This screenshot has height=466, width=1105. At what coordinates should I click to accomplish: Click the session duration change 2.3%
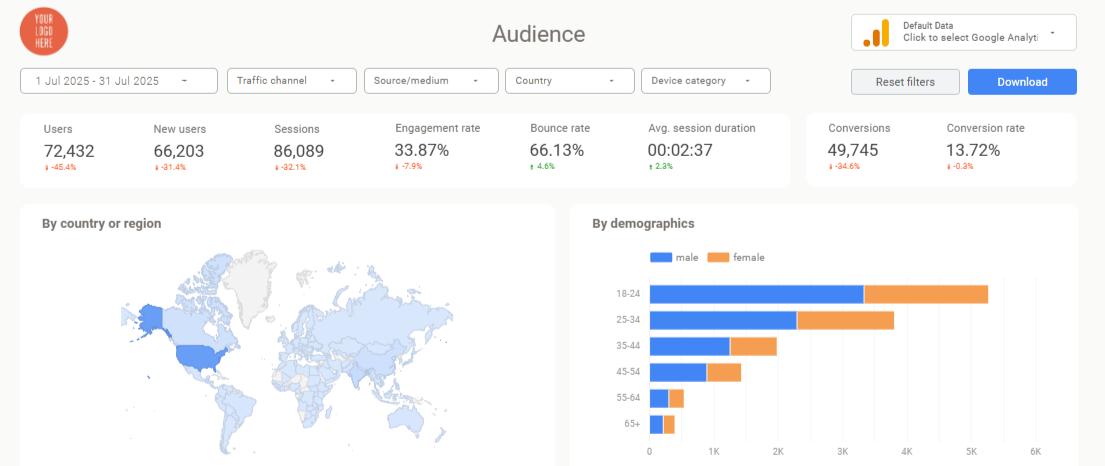[x=660, y=166]
